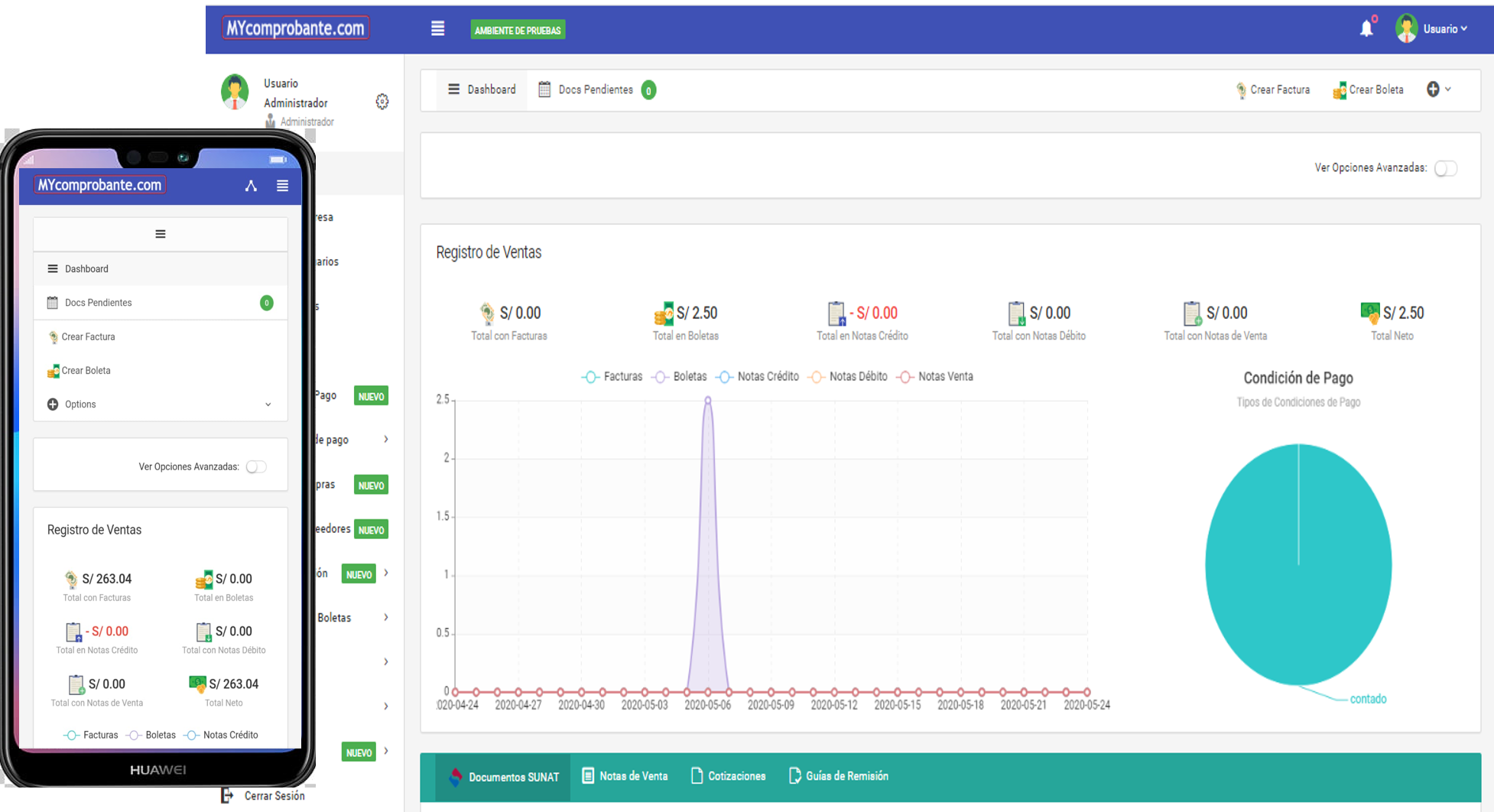This screenshot has height=812, width=1494.
Task: Toggle the Notas Débito legend series
Action: pos(848,376)
